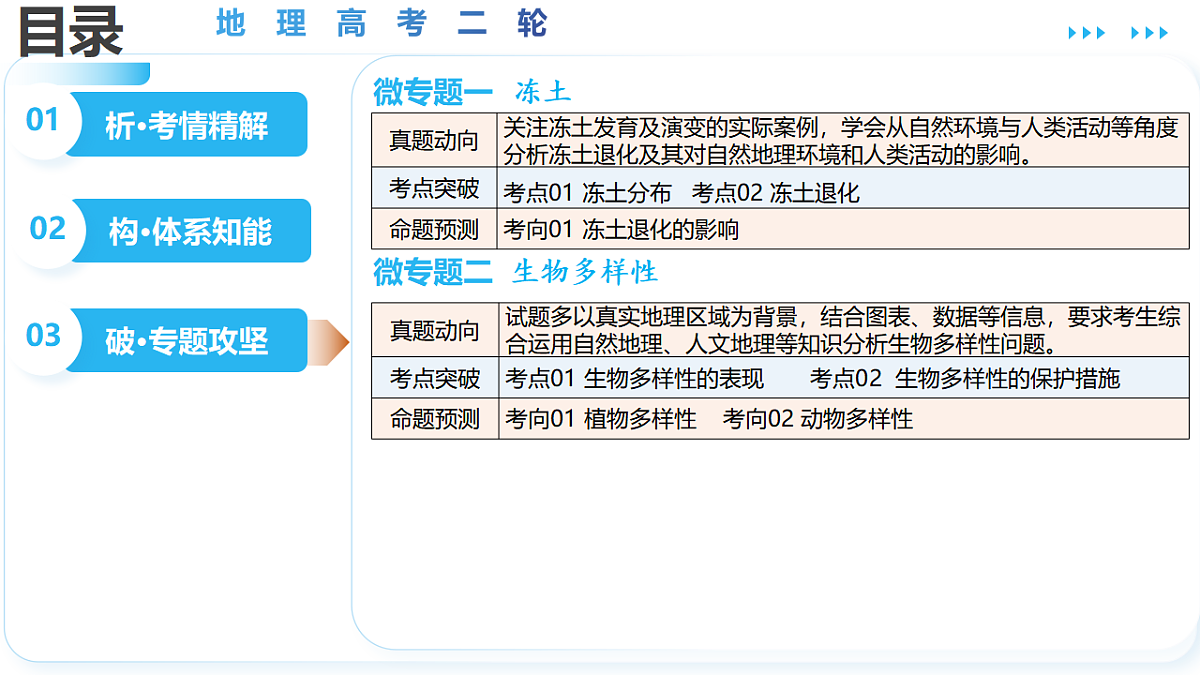Click 考点01 生物多样性的表现 text
Image resolution: width=1200 pixels, height=675 pixels.
click(x=634, y=379)
